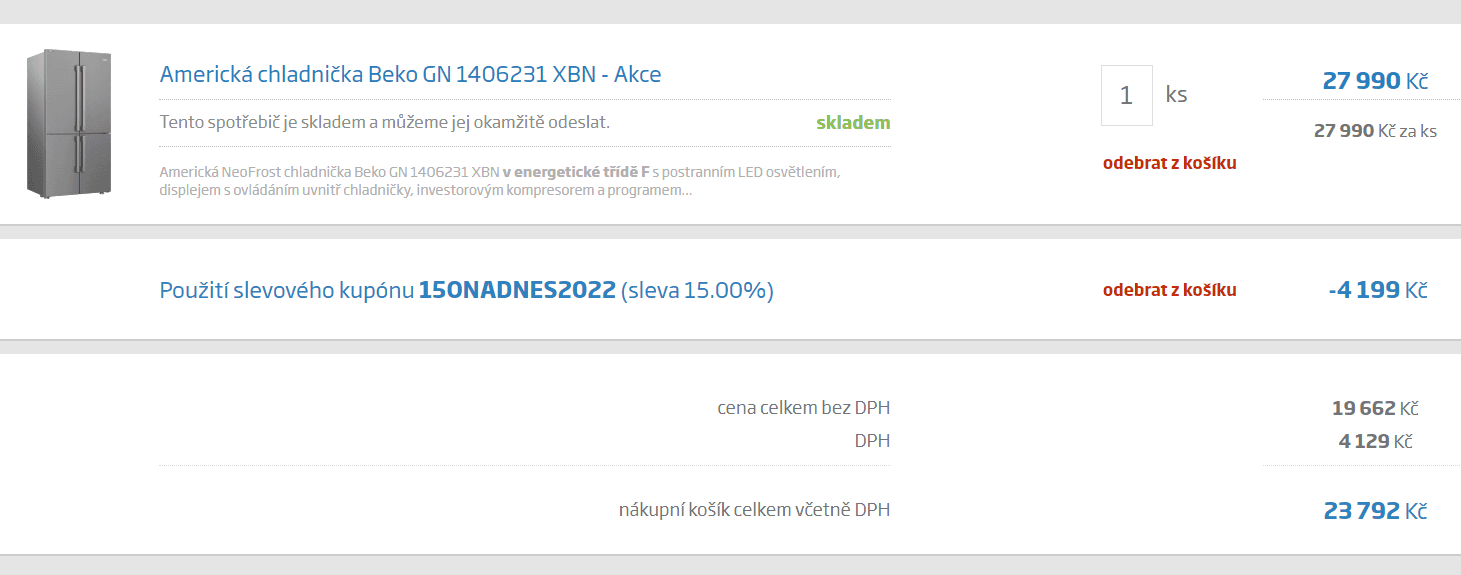Viewport: 1461px width, 575px height.
Task: Click the ks unit label beside quantity
Action: pos(1176,95)
